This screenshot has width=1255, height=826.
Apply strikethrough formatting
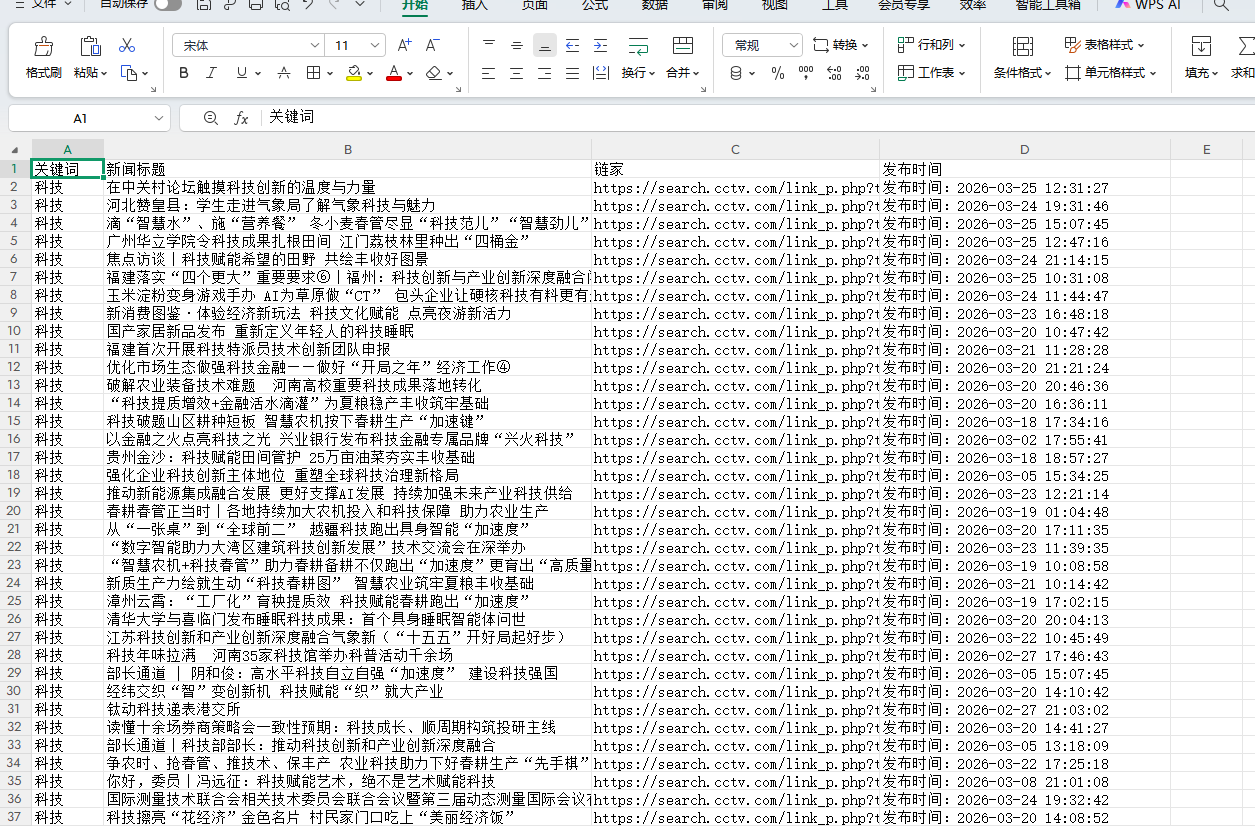click(x=284, y=73)
